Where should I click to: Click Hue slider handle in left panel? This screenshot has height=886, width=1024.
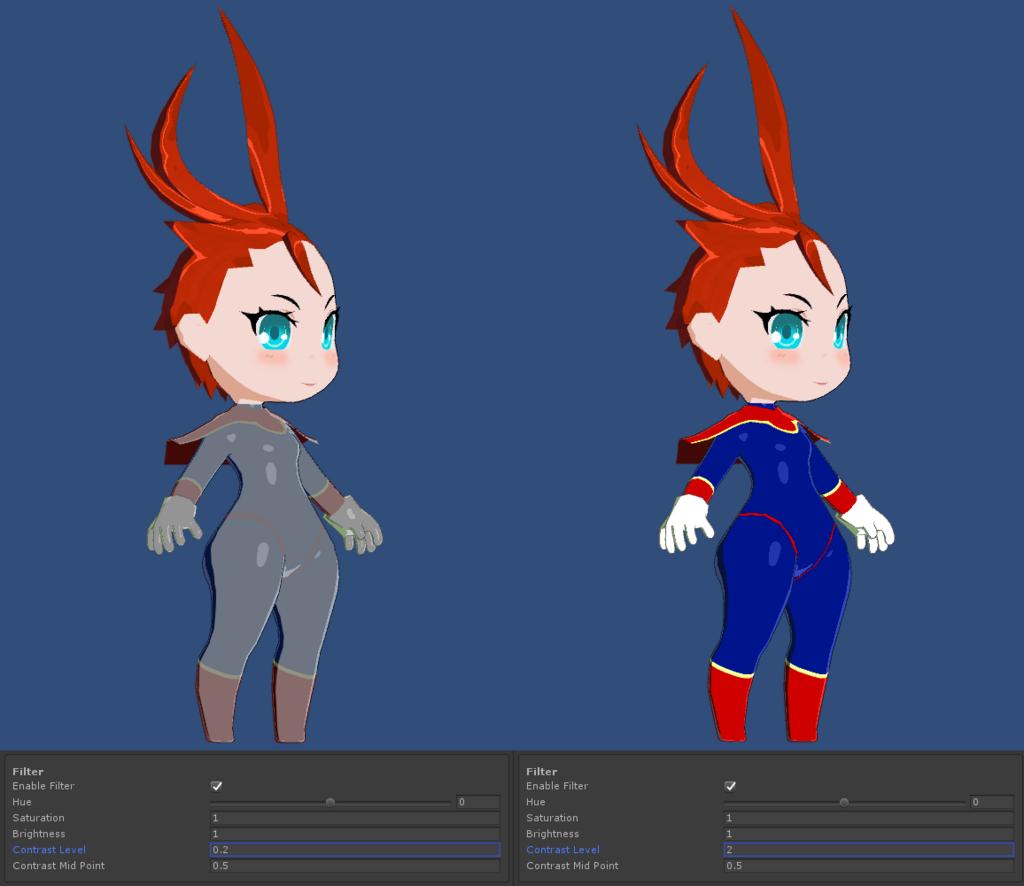330,802
